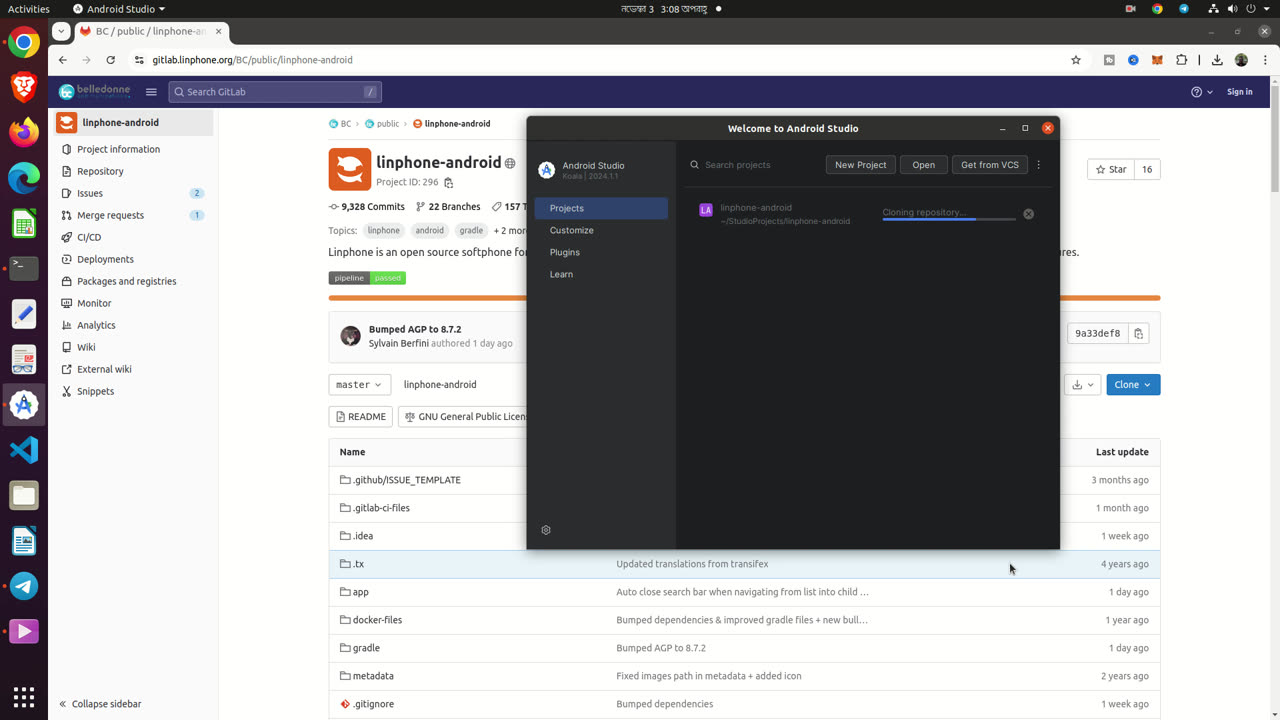Click the linphone topic tag
The image size is (1280, 720).
(x=383, y=230)
